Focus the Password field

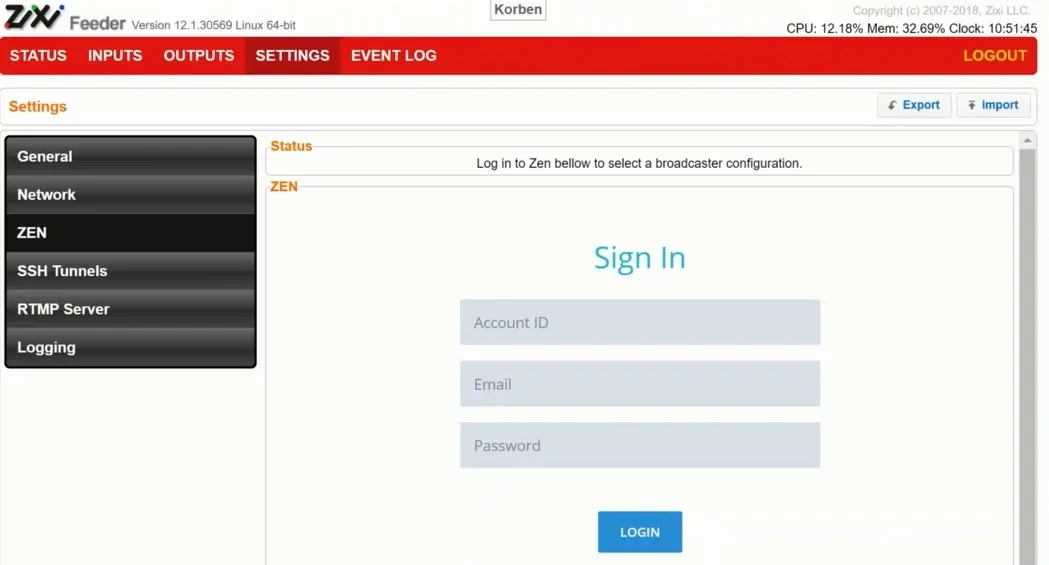(640, 445)
